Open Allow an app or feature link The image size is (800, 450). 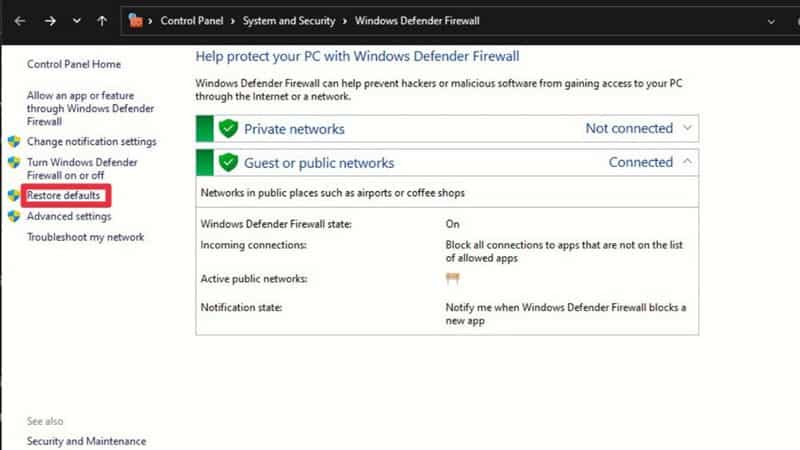point(81,108)
